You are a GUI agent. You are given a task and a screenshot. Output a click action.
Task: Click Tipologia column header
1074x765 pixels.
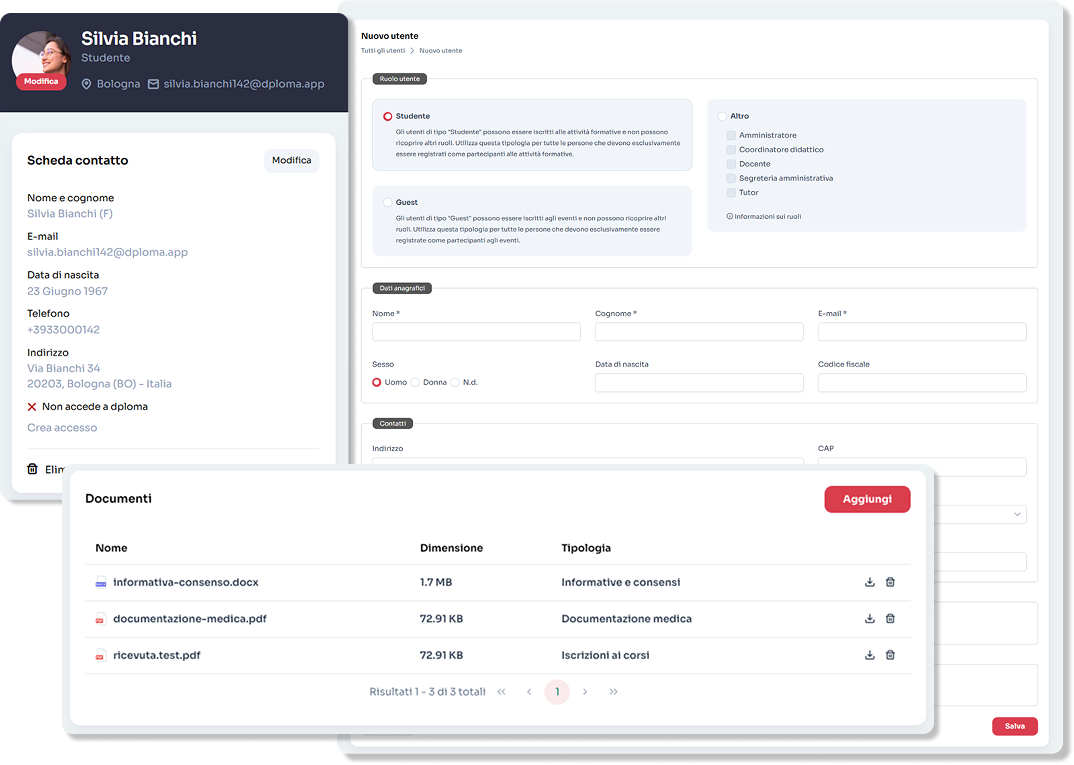point(586,548)
